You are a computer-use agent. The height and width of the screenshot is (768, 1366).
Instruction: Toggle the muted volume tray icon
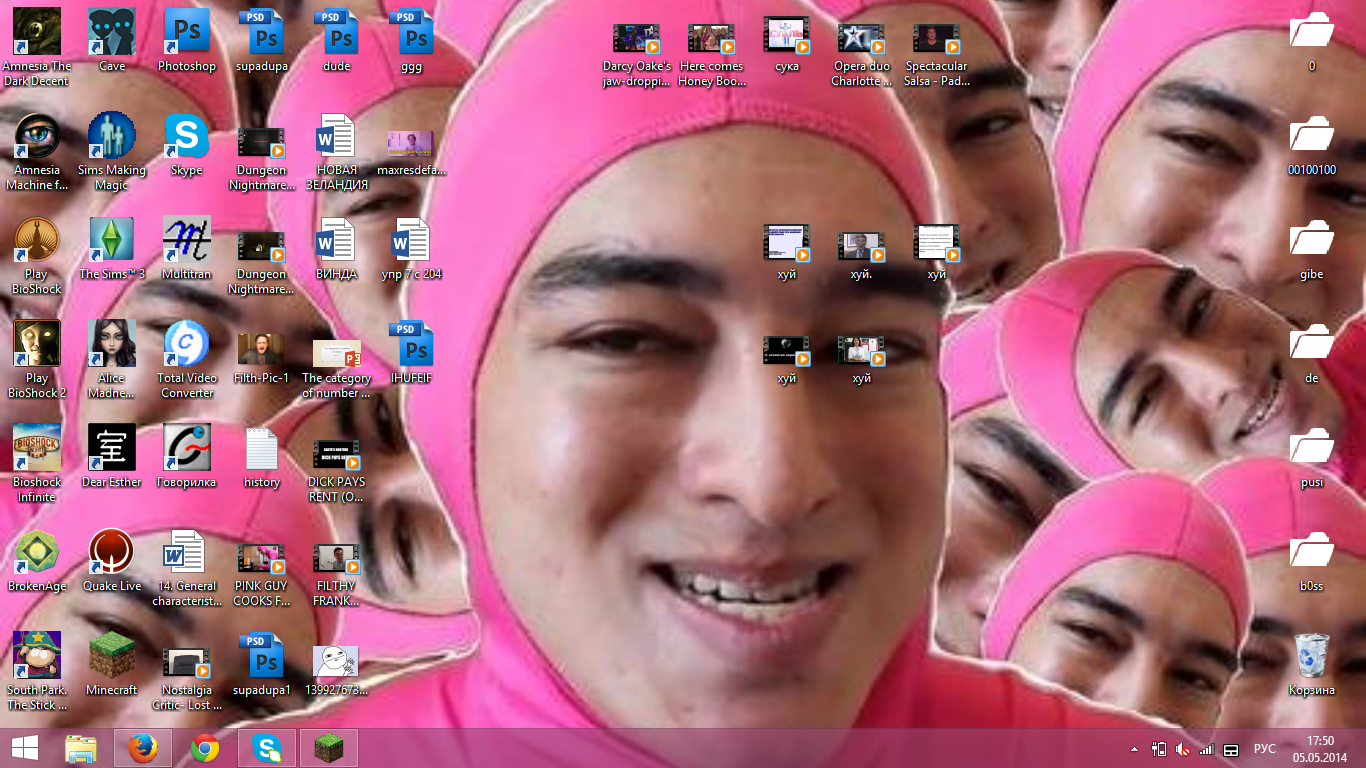pyautogui.click(x=1183, y=749)
